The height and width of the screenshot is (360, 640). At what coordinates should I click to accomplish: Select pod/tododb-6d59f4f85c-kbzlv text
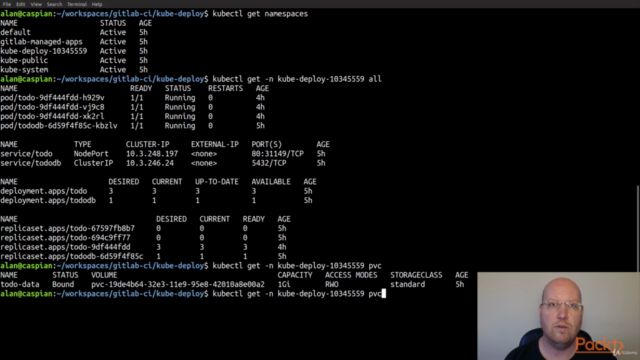click(x=59, y=126)
